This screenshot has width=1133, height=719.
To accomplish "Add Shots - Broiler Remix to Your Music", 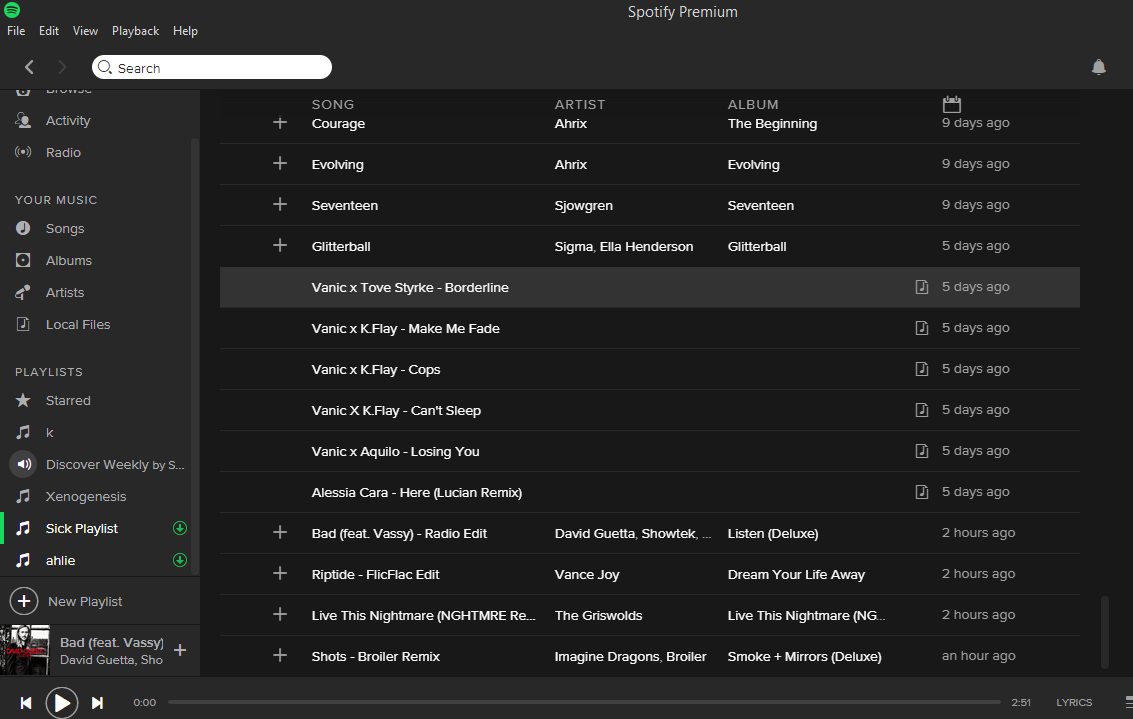I will [280, 655].
